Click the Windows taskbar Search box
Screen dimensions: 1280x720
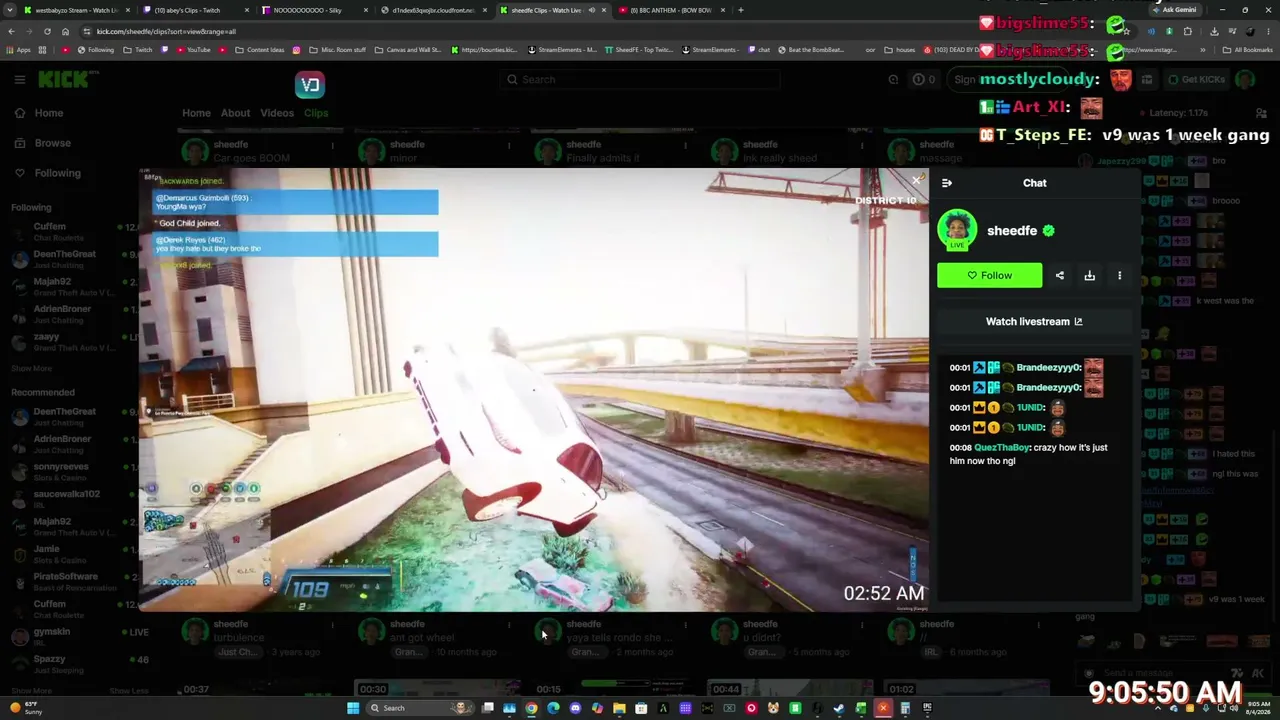[x=420, y=708]
